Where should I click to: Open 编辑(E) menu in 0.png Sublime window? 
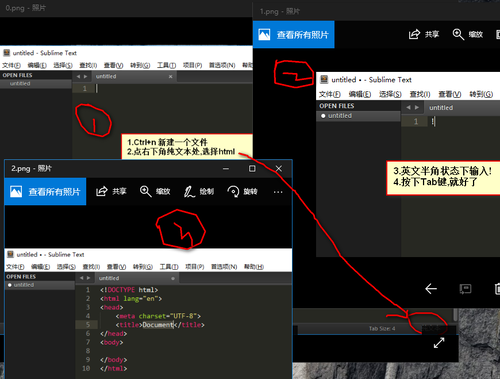(x=37, y=65)
